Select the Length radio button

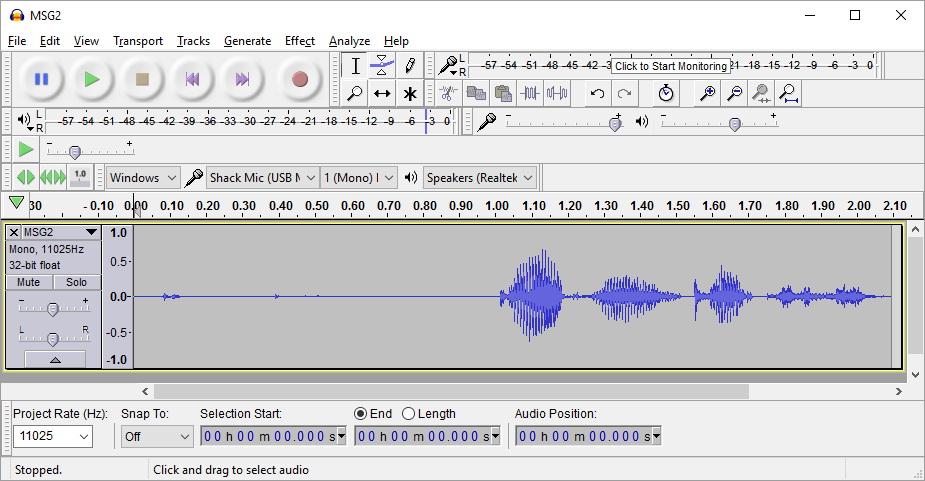(x=408, y=414)
